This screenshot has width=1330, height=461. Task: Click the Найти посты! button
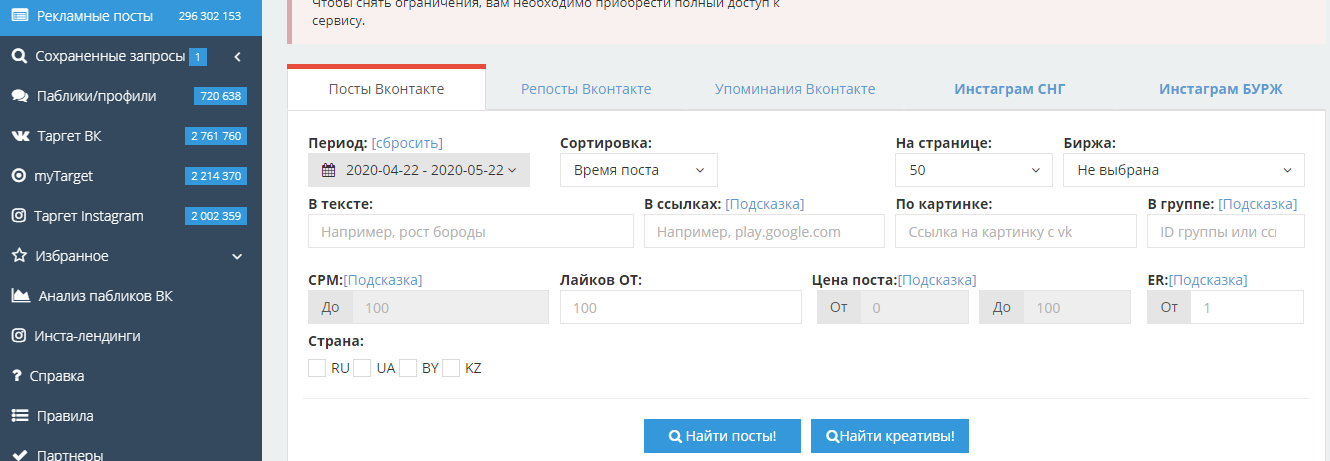tap(723, 437)
